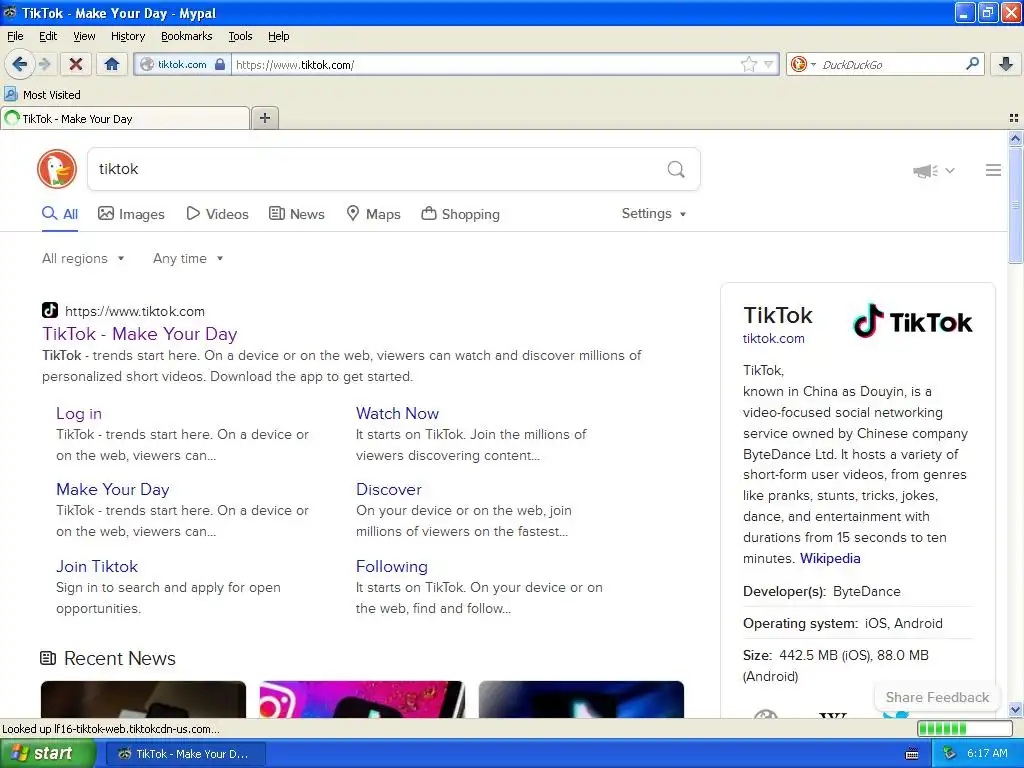This screenshot has width=1024, height=768.
Task: Submit search with DuckDuckGo magnifier icon
Action: click(676, 169)
